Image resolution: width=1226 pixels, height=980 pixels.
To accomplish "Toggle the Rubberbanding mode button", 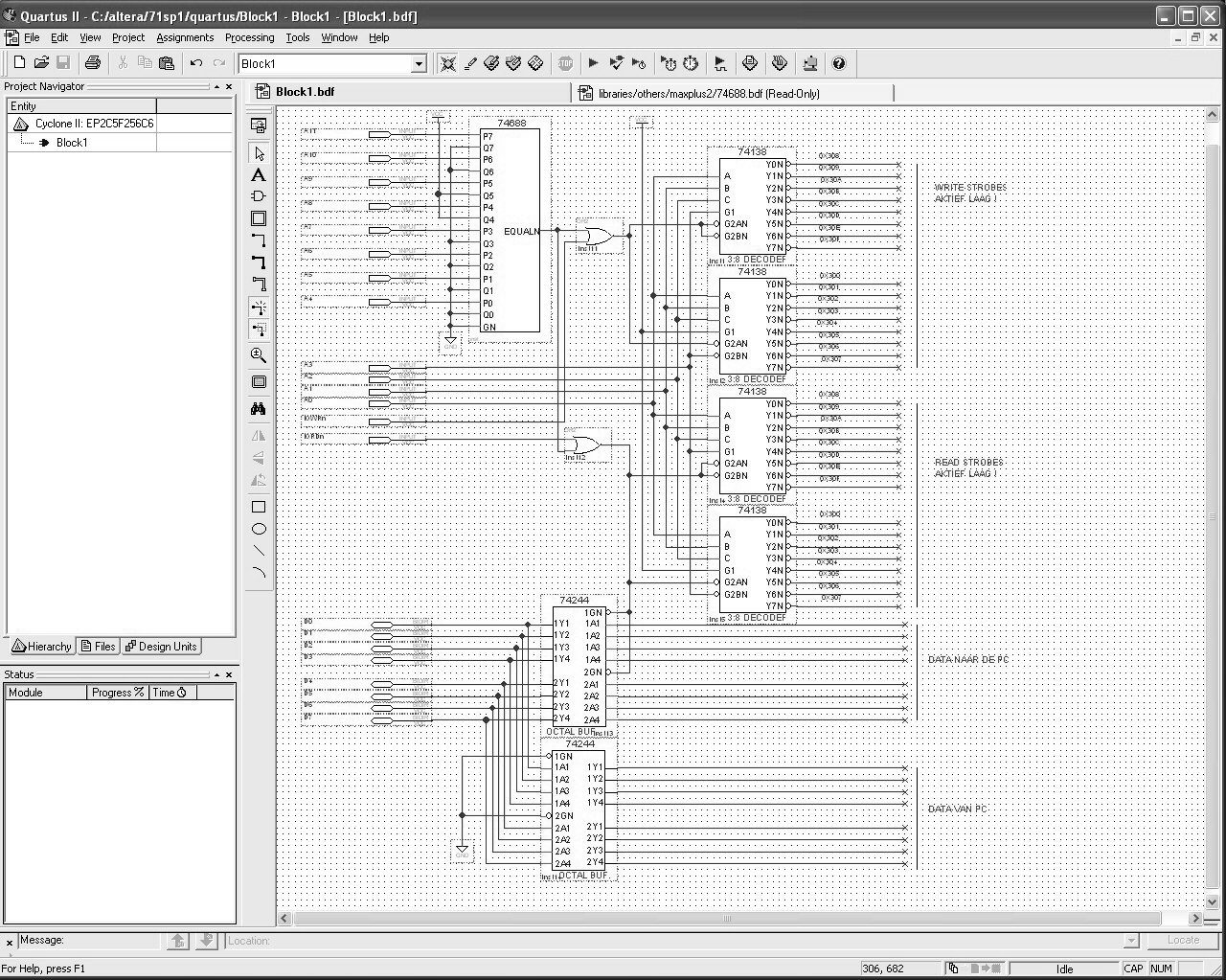I will coord(259,307).
